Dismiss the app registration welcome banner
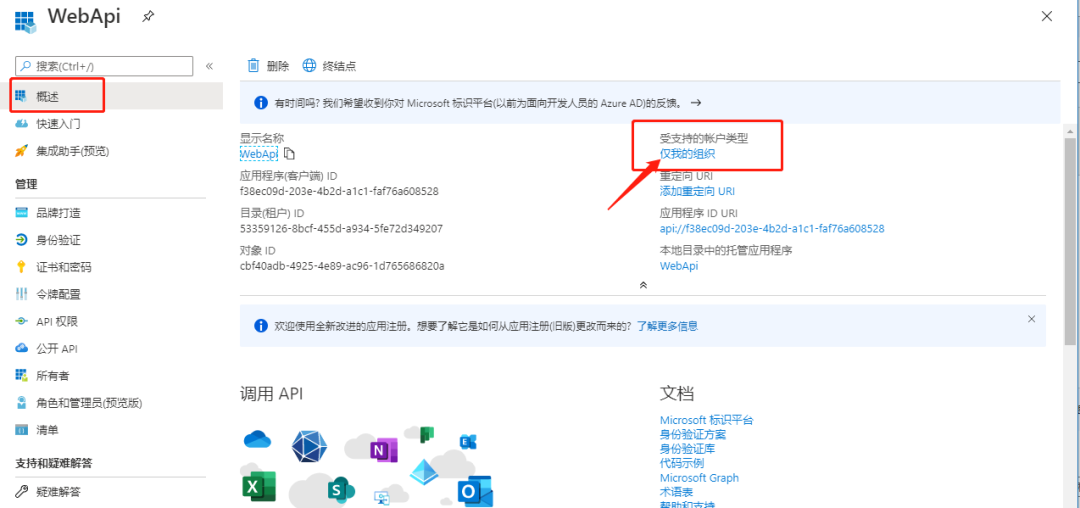 (1031, 319)
